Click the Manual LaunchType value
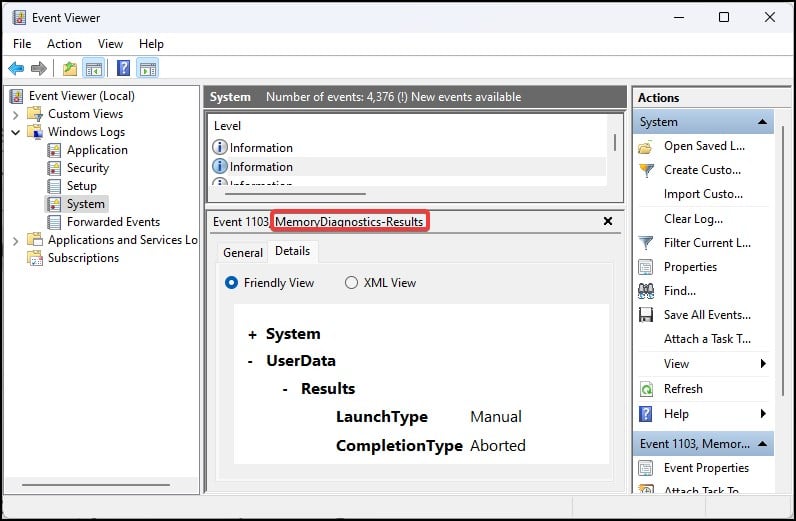The image size is (796, 521). [495, 417]
